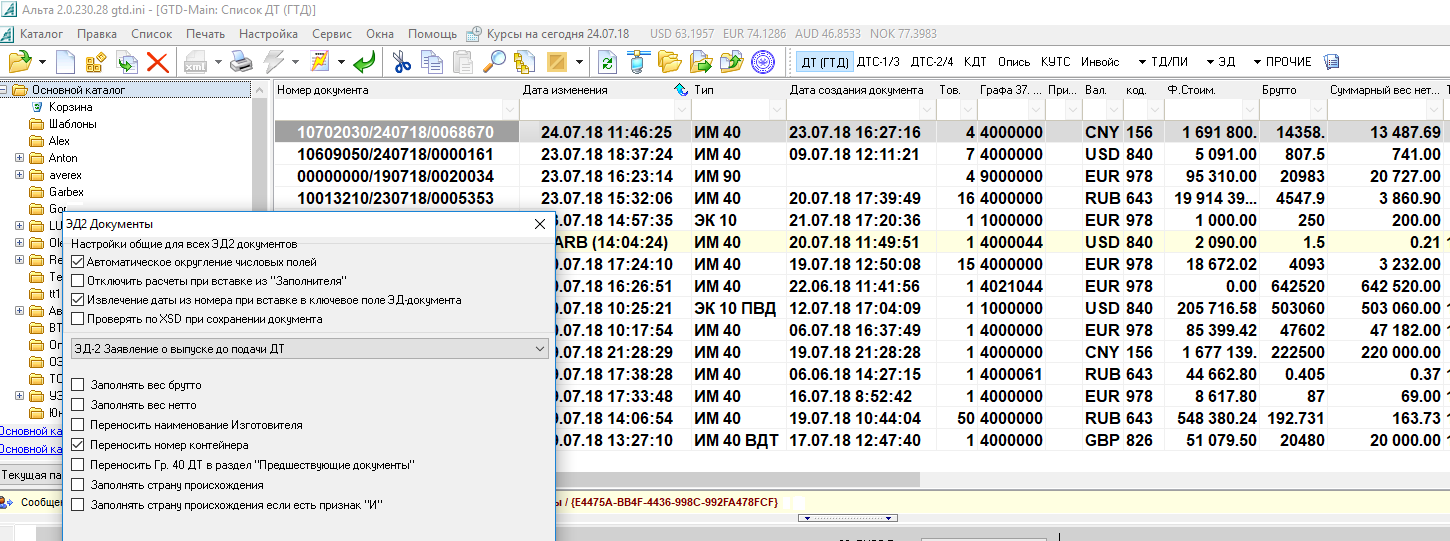
Task: Click the red X delete icon
Action: (x=157, y=62)
